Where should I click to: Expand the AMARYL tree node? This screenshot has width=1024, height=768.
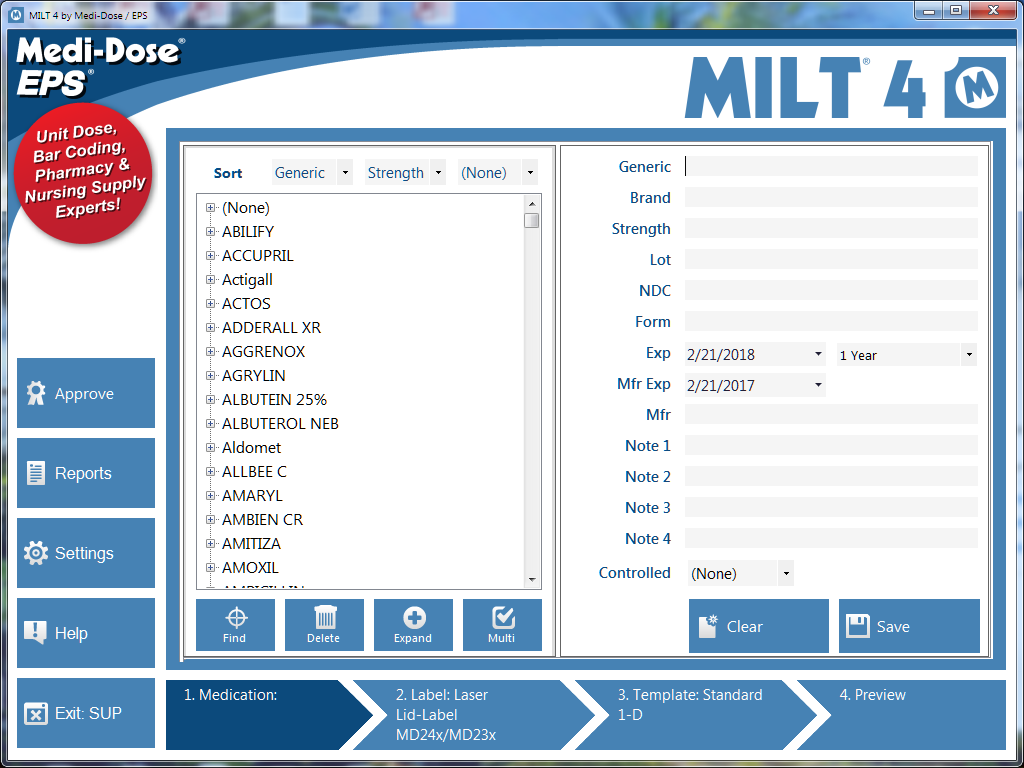click(x=210, y=496)
